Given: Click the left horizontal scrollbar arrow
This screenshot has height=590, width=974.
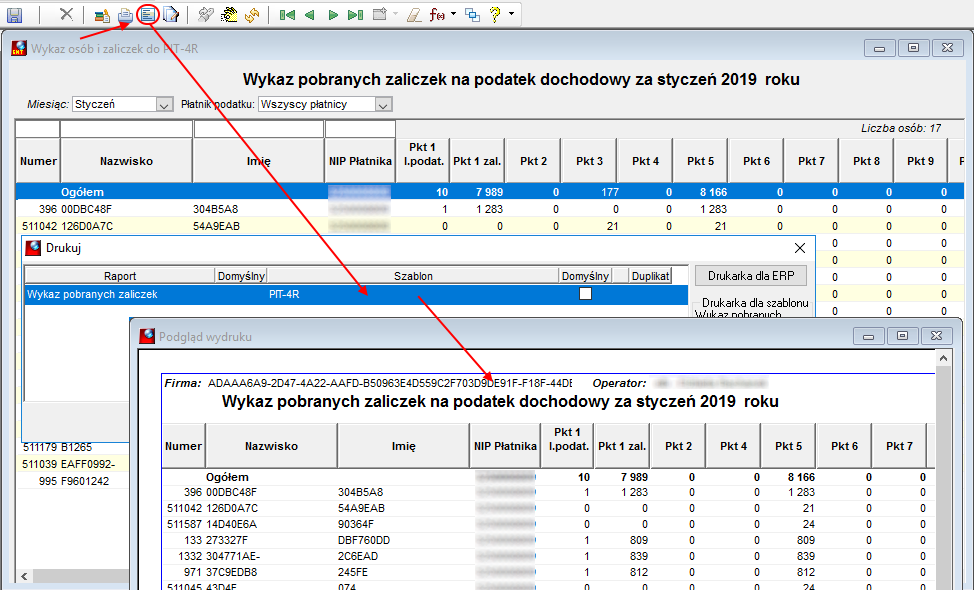Looking at the screenshot, I should (x=24, y=576).
